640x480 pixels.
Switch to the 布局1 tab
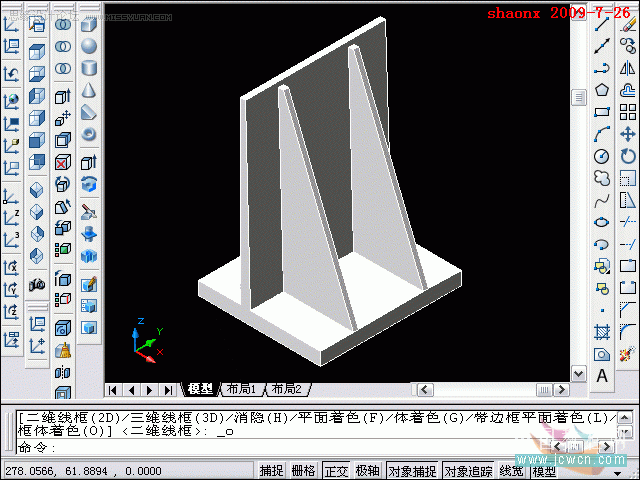(242, 389)
